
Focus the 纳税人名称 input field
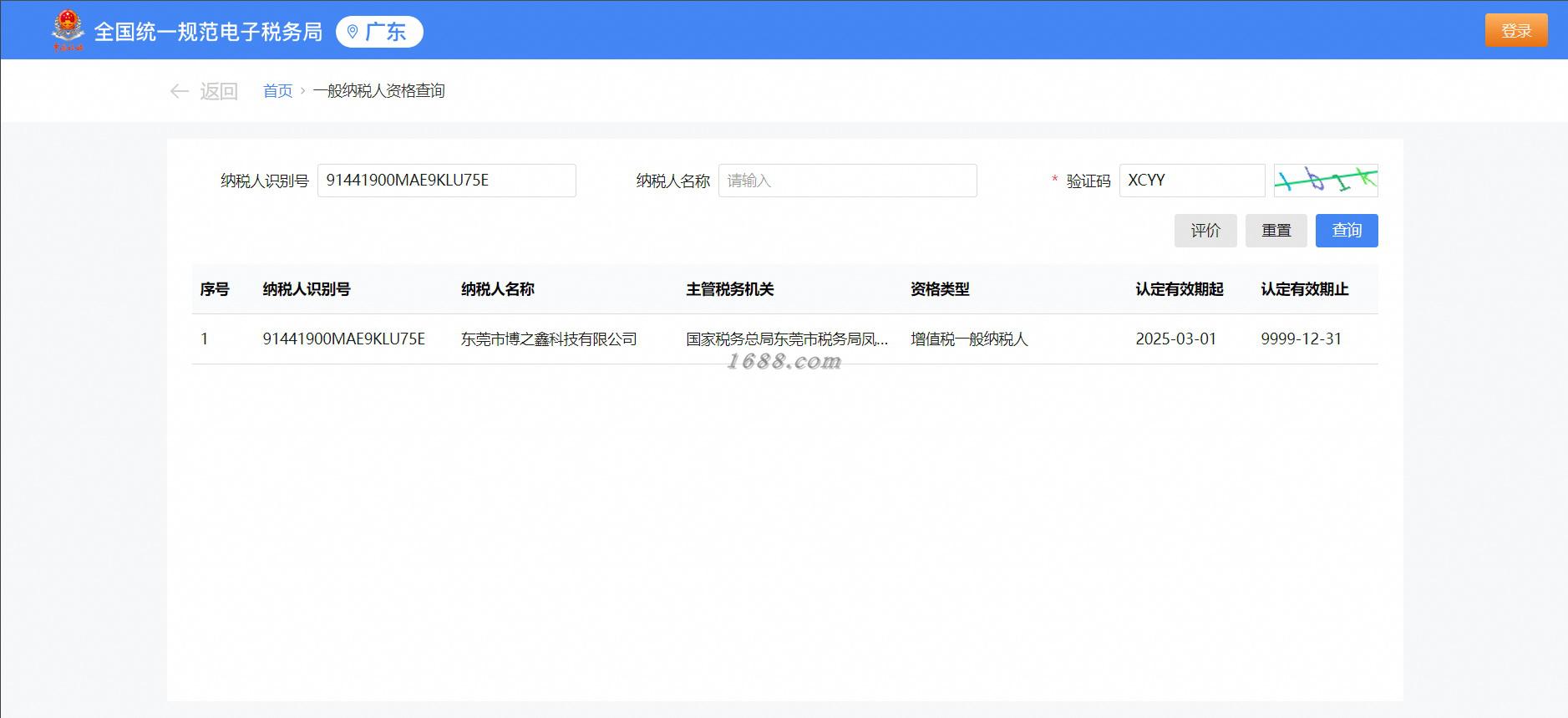(x=848, y=181)
